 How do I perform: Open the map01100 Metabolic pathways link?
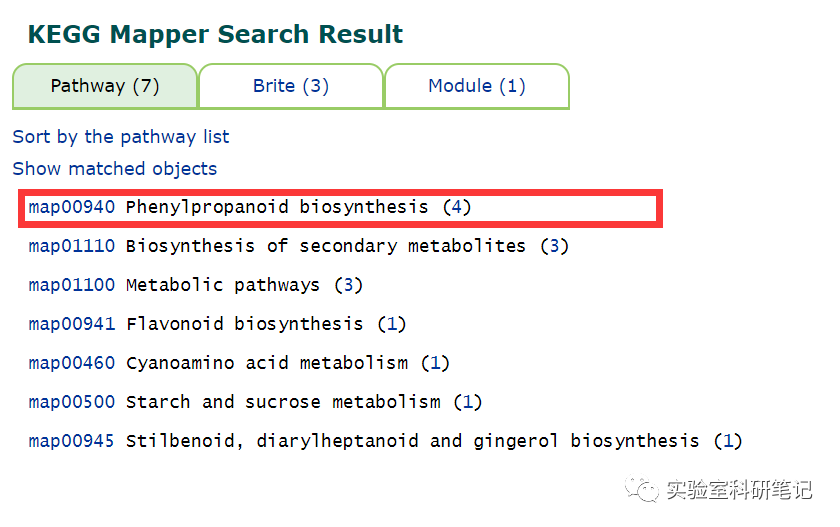pos(72,285)
